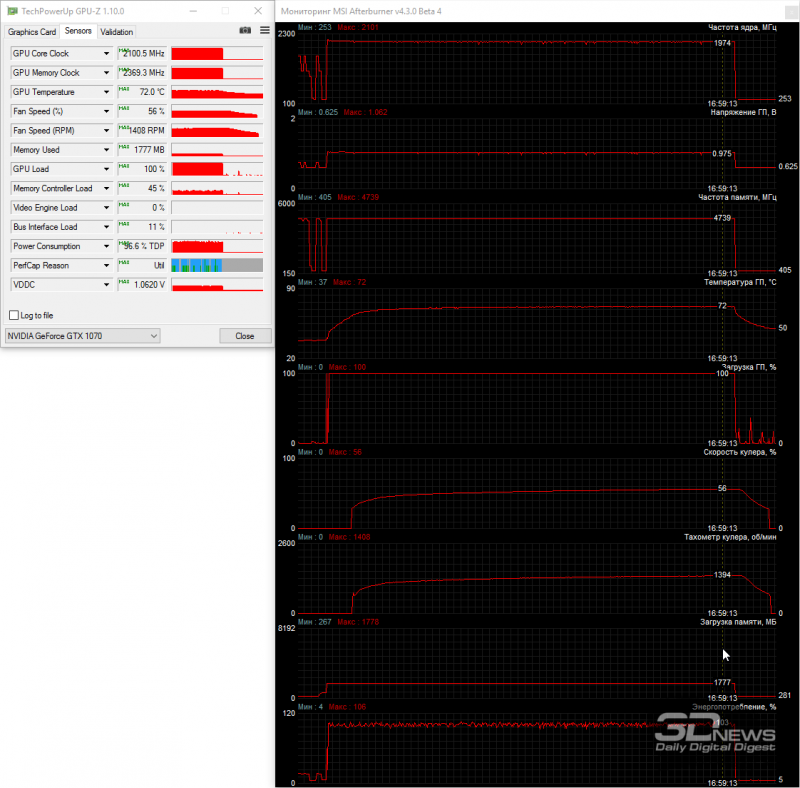Click the MAX indicator beside GPU Temperature value
Screen dimensions: 800x788
[124, 89]
